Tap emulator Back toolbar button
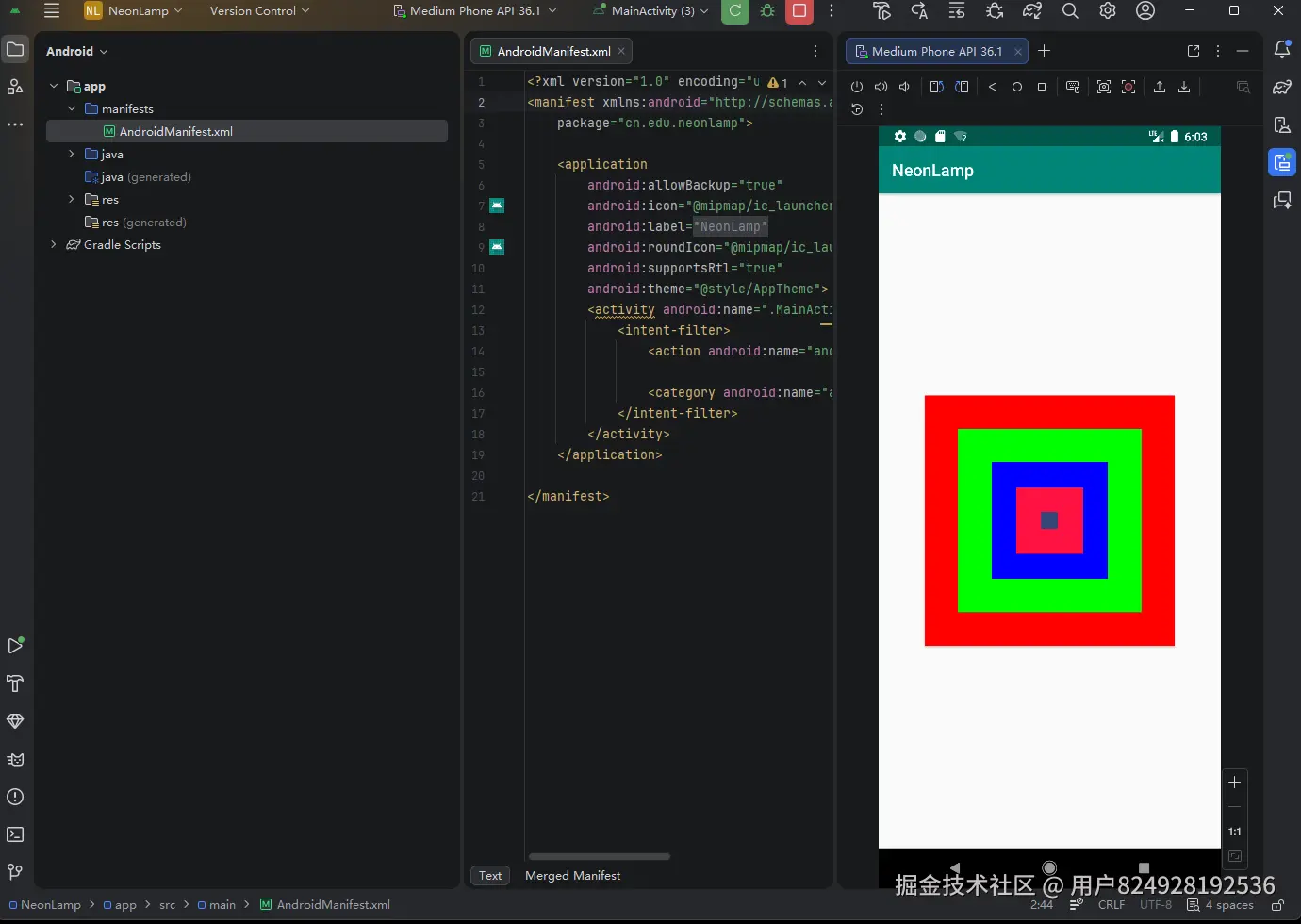This screenshot has width=1301, height=924. [993, 87]
